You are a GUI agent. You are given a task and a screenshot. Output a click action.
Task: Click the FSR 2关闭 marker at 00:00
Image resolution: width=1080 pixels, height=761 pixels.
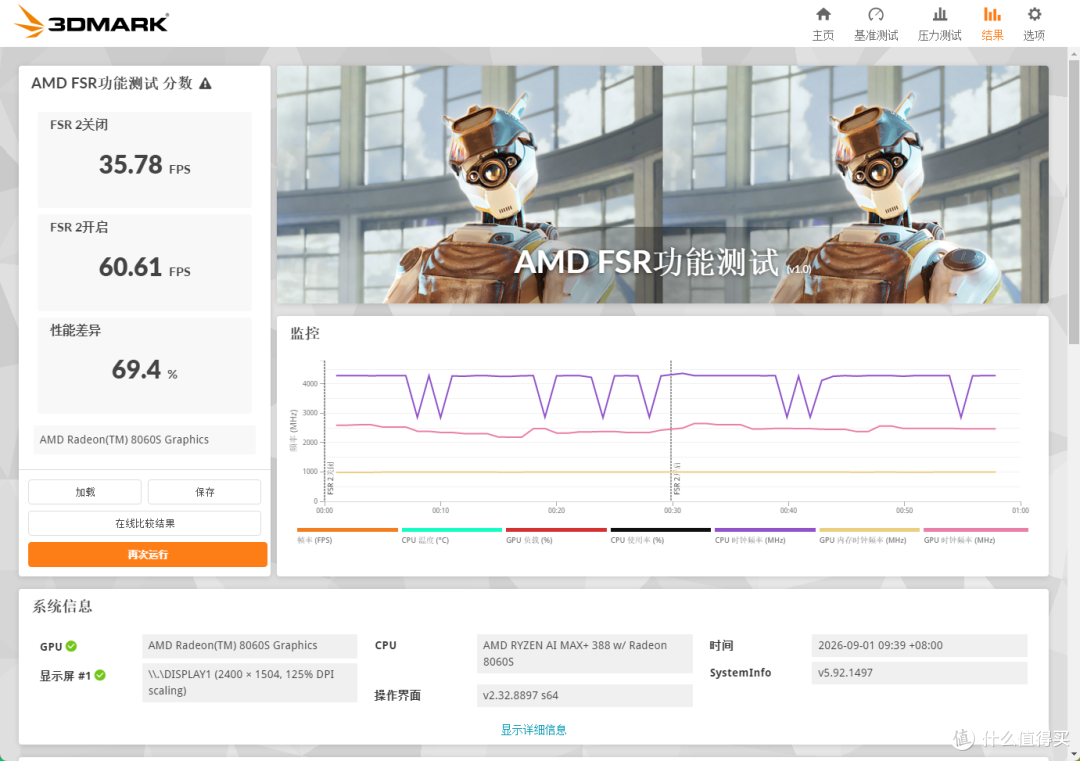tap(331, 478)
